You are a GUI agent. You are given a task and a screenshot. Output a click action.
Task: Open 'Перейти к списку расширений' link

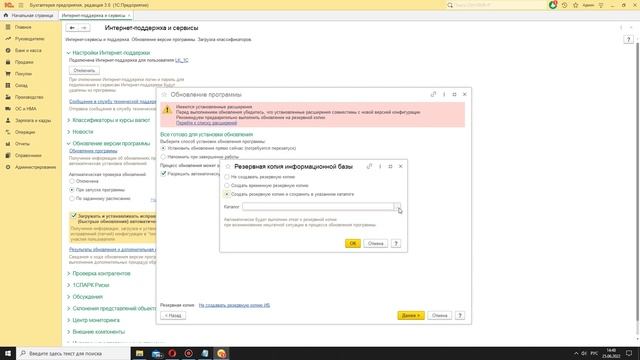[x=206, y=123]
